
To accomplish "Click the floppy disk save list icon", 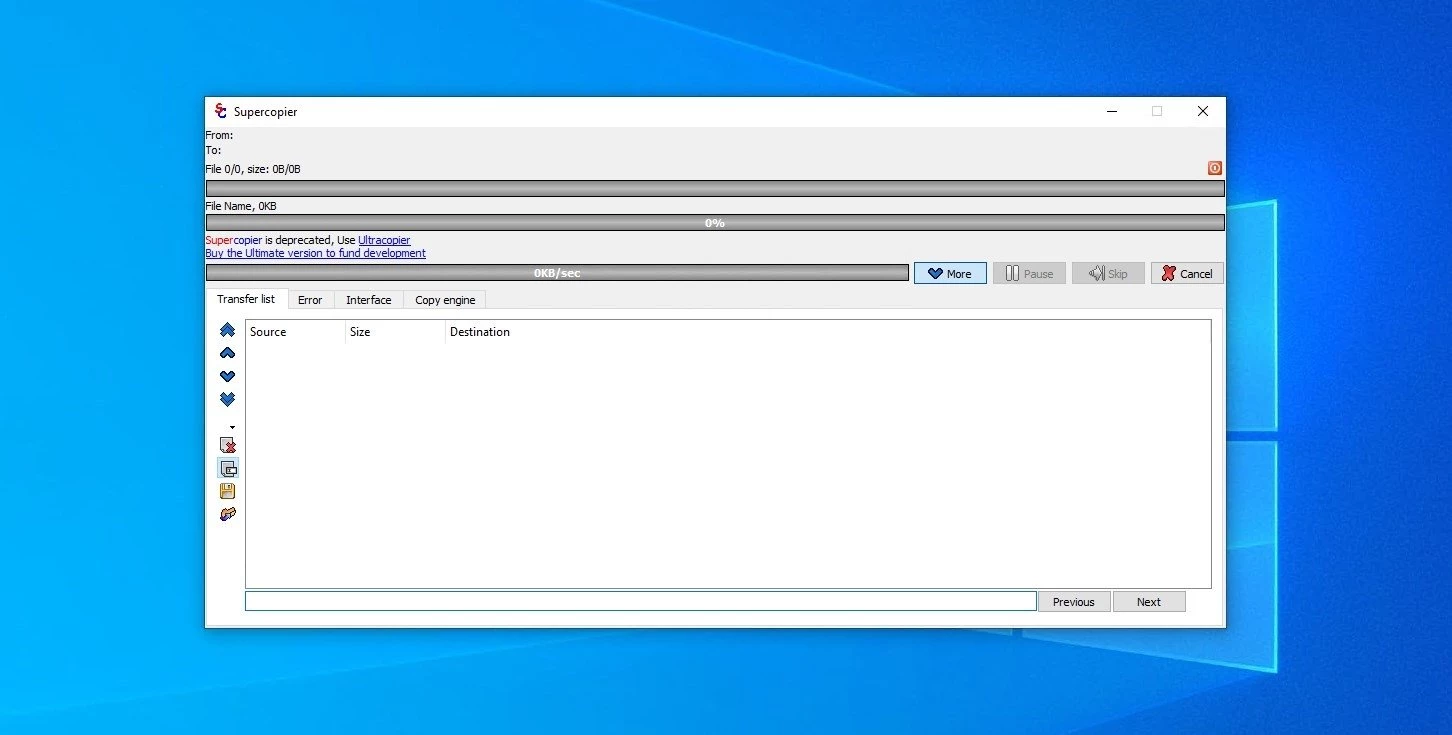I will (x=227, y=491).
